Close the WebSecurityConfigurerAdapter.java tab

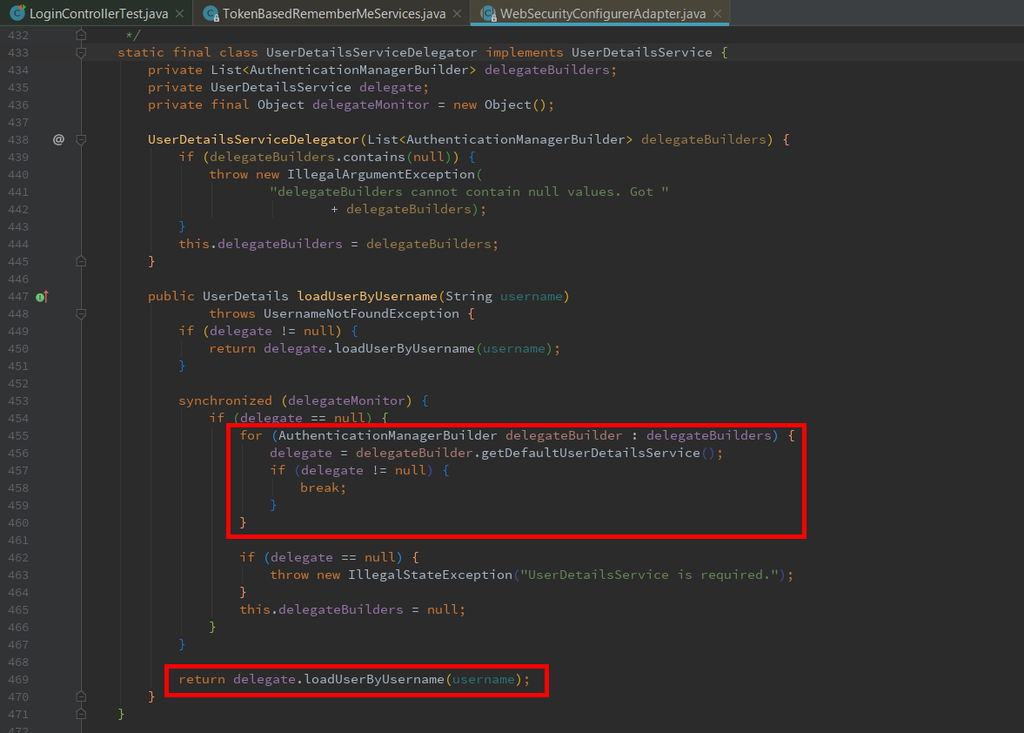pos(717,13)
